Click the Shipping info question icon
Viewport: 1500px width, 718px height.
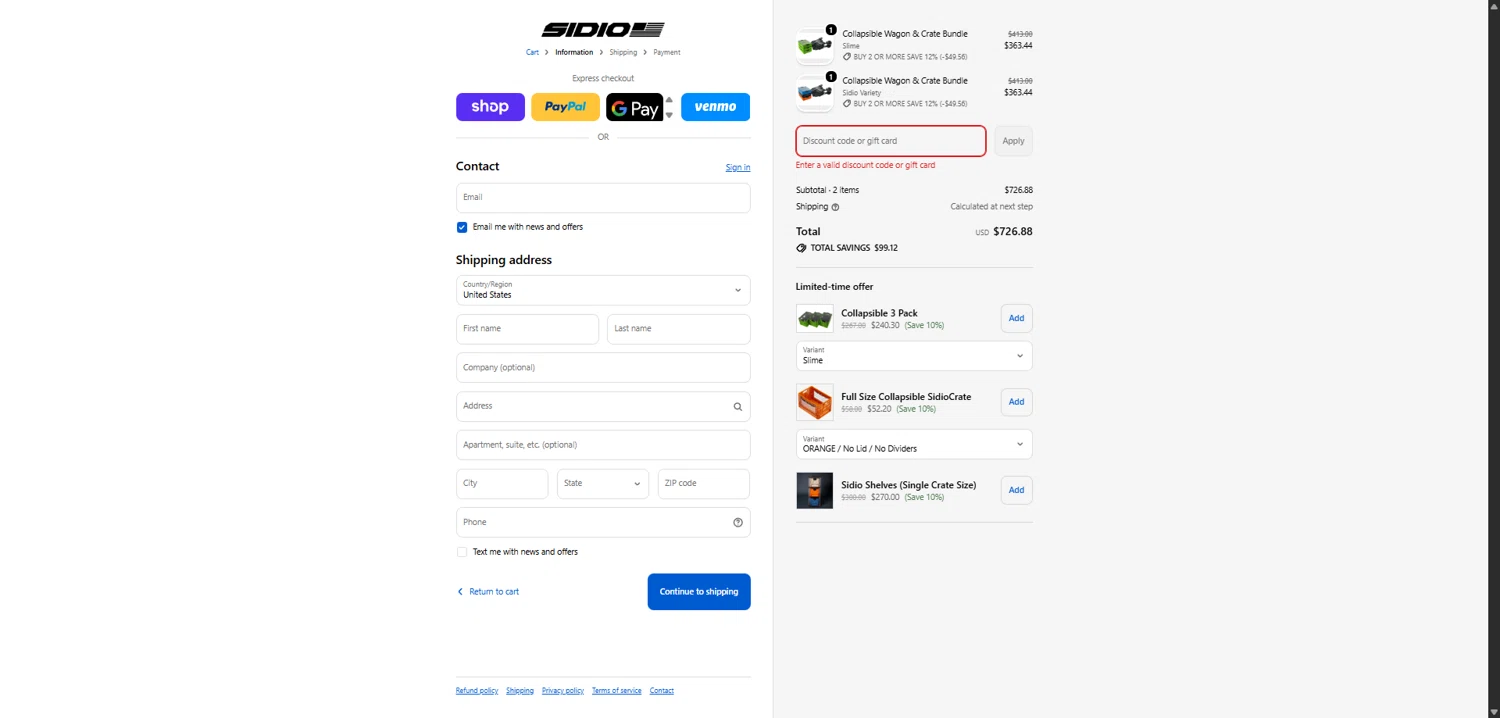[835, 207]
